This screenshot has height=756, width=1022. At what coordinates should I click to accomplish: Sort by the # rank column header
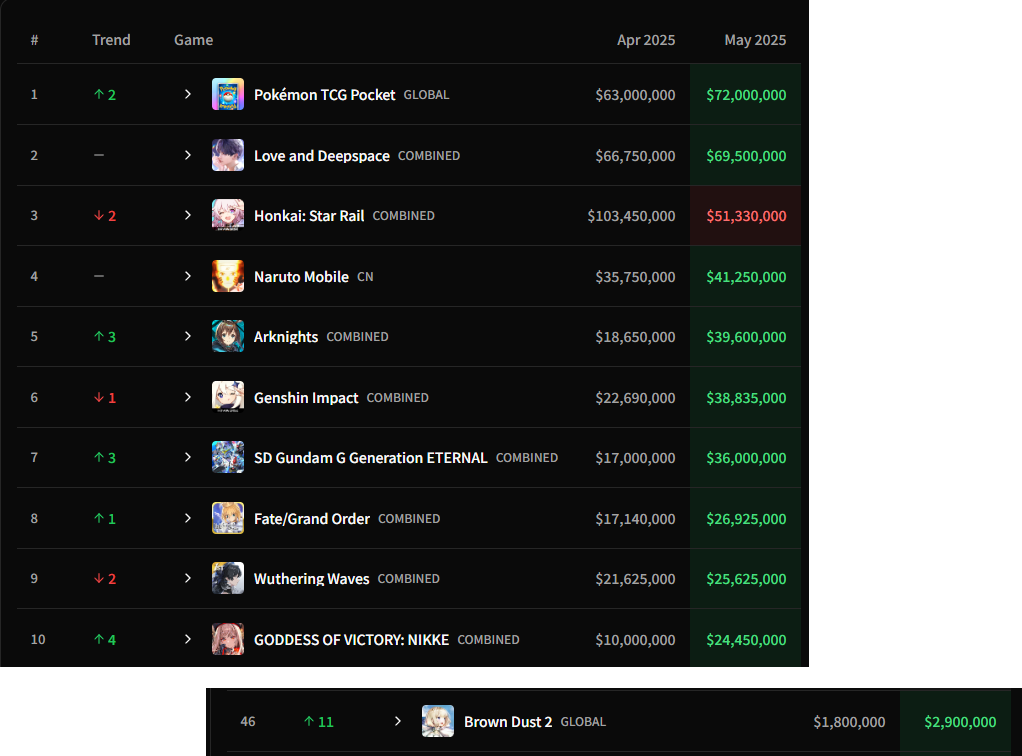35,40
